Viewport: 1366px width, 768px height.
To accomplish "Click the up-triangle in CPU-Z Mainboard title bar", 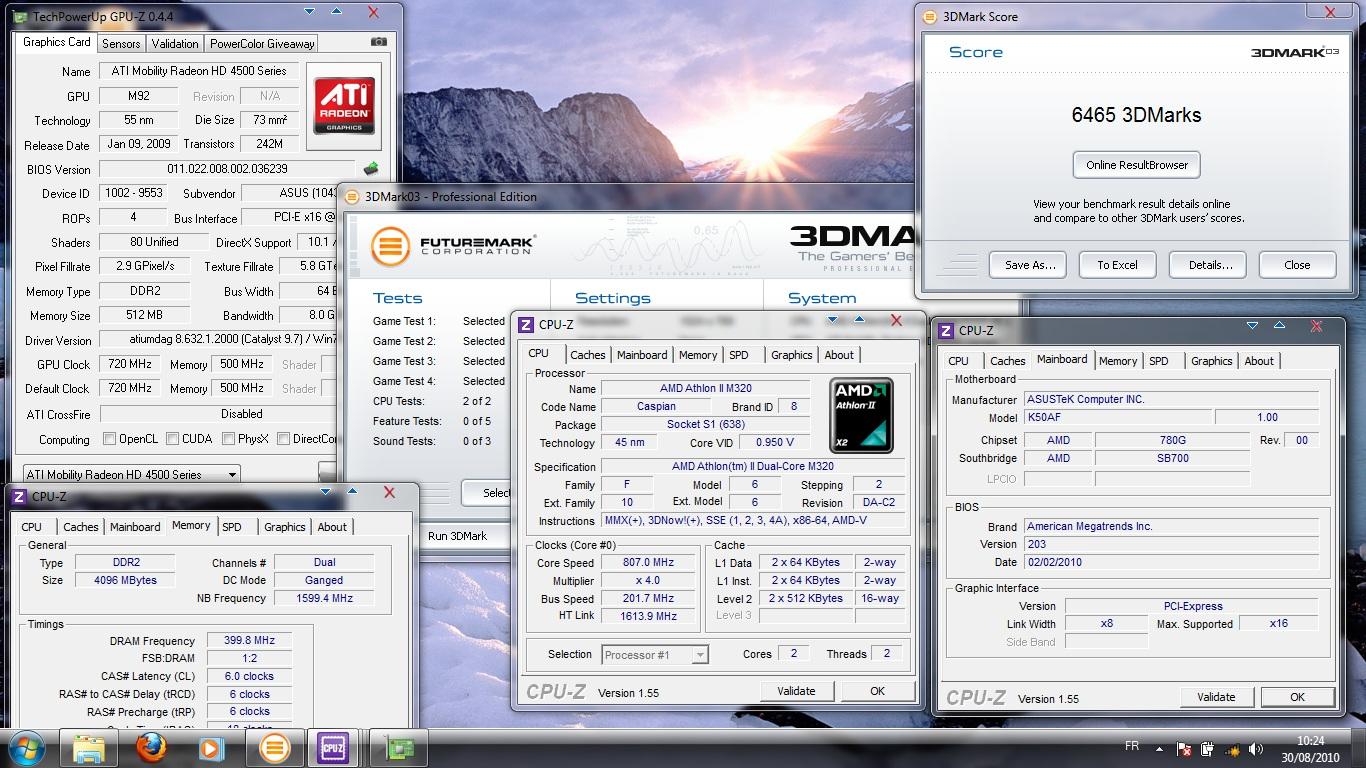I will (x=1279, y=326).
